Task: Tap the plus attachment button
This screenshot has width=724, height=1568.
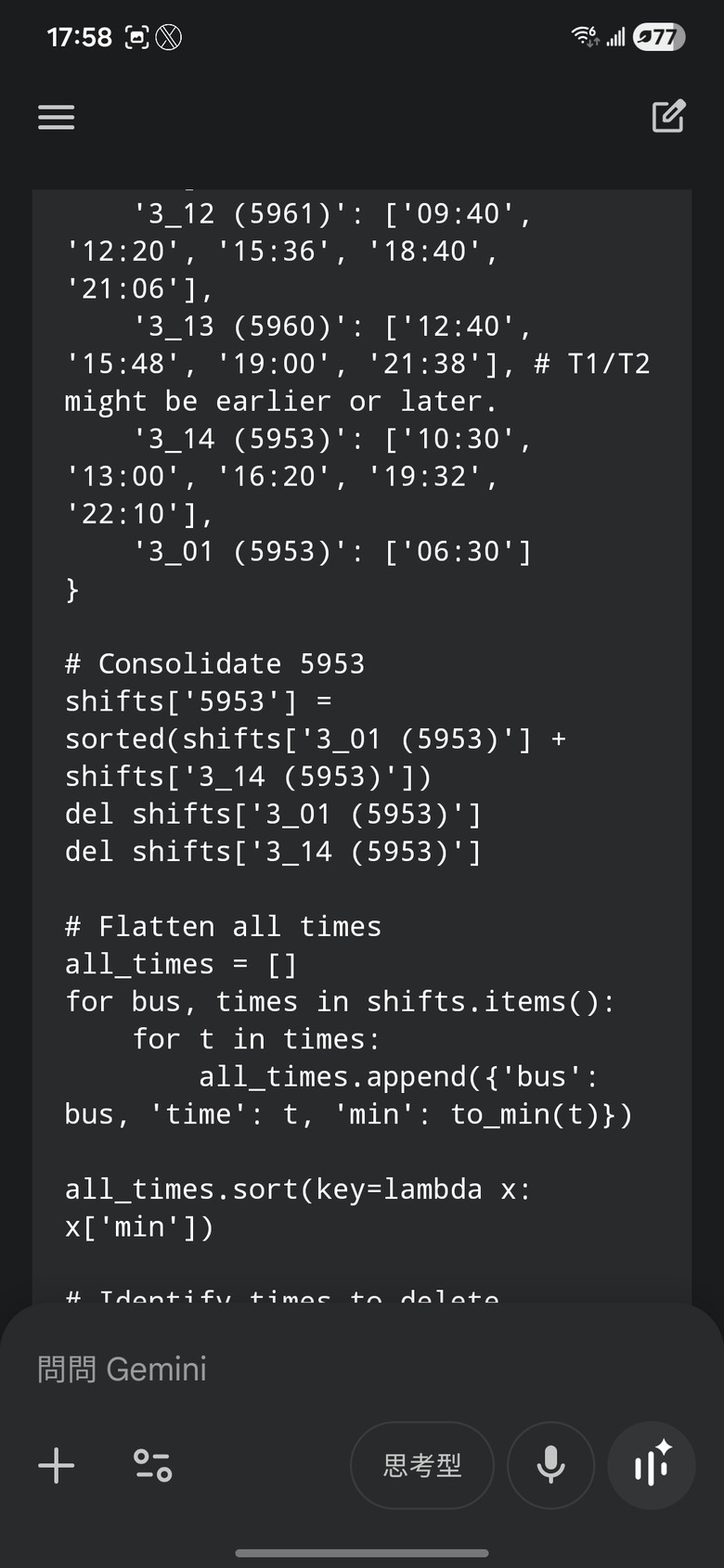Action: click(x=57, y=1465)
